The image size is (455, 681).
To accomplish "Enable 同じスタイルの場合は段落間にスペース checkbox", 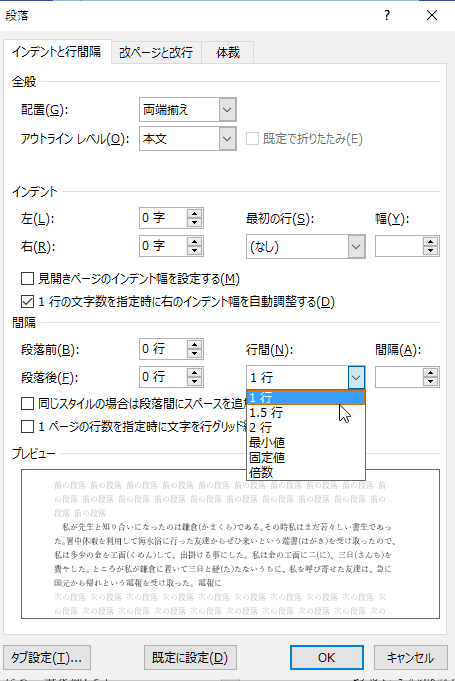I will 27,403.
